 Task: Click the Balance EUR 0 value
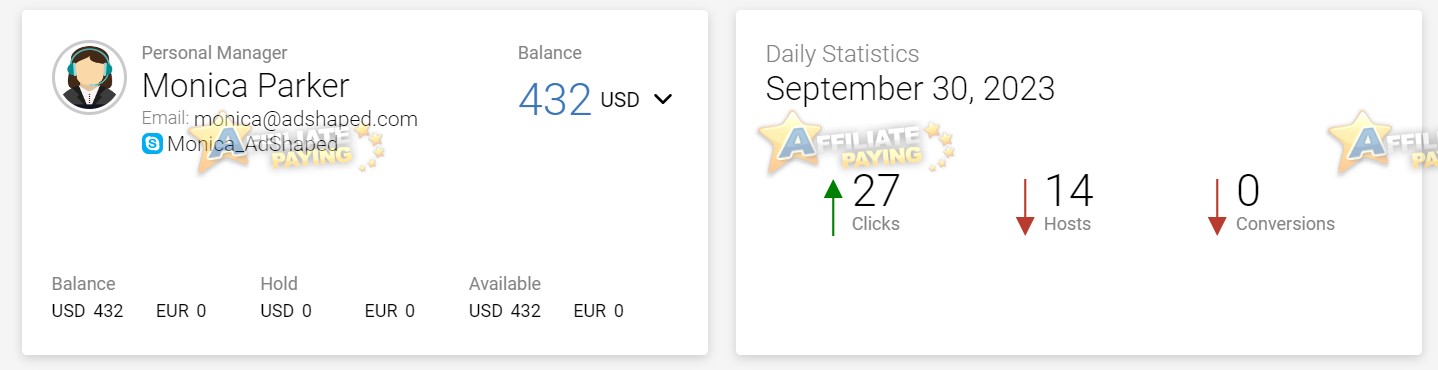click(x=181, y=311)
